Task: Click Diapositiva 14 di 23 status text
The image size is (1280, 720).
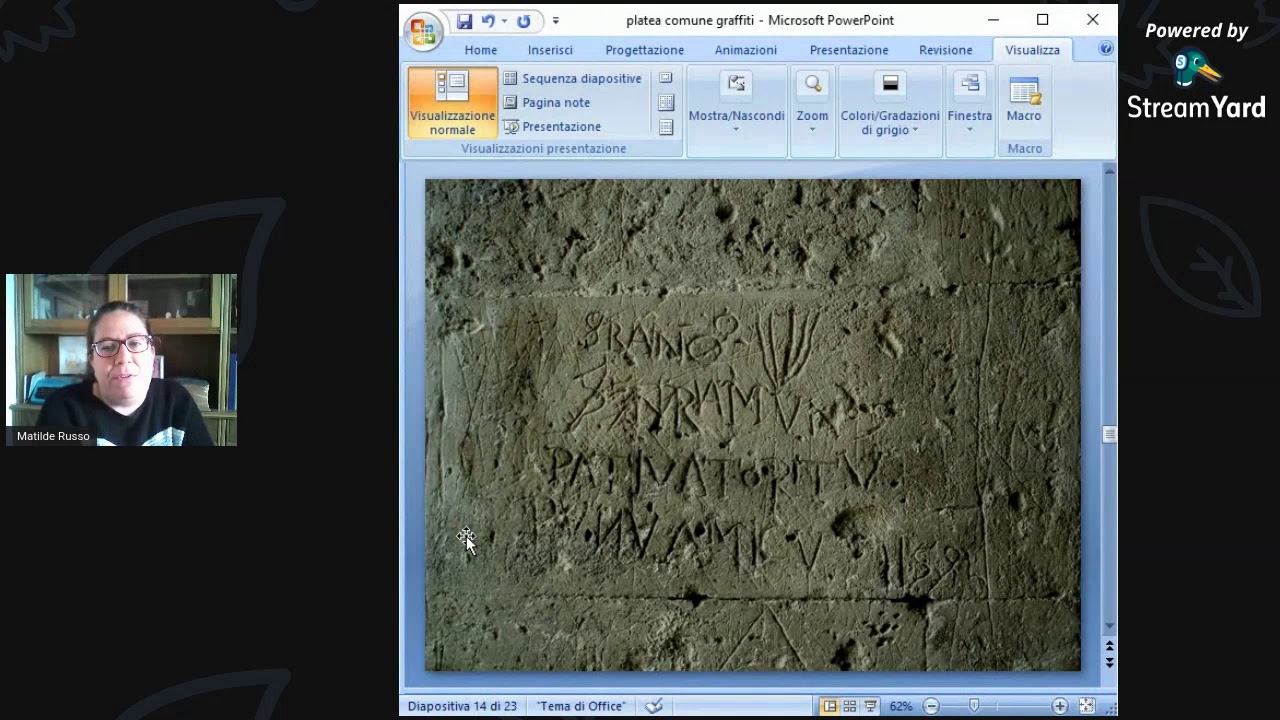Action: (x=462, y=706)
